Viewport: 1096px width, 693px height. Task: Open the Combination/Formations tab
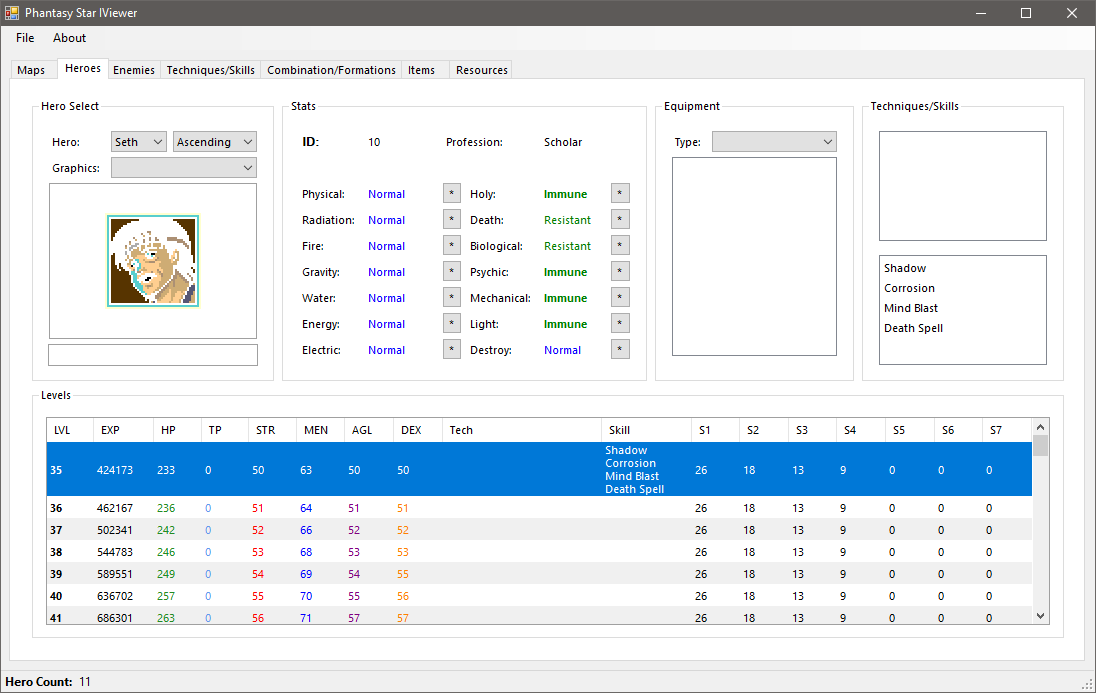click(331, 70)
